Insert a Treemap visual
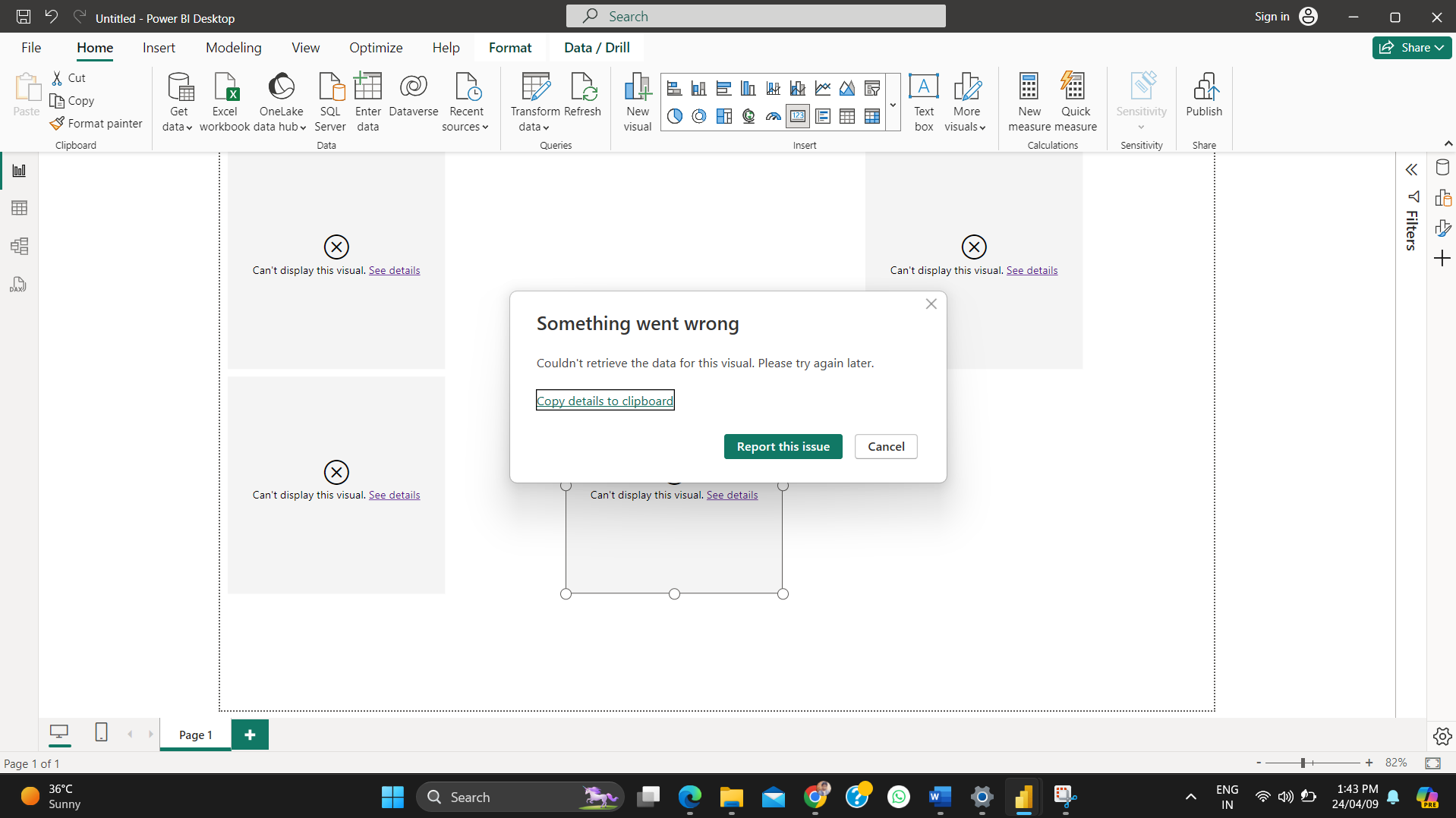This screenshot has height=818, width=1456. [723, 116]
